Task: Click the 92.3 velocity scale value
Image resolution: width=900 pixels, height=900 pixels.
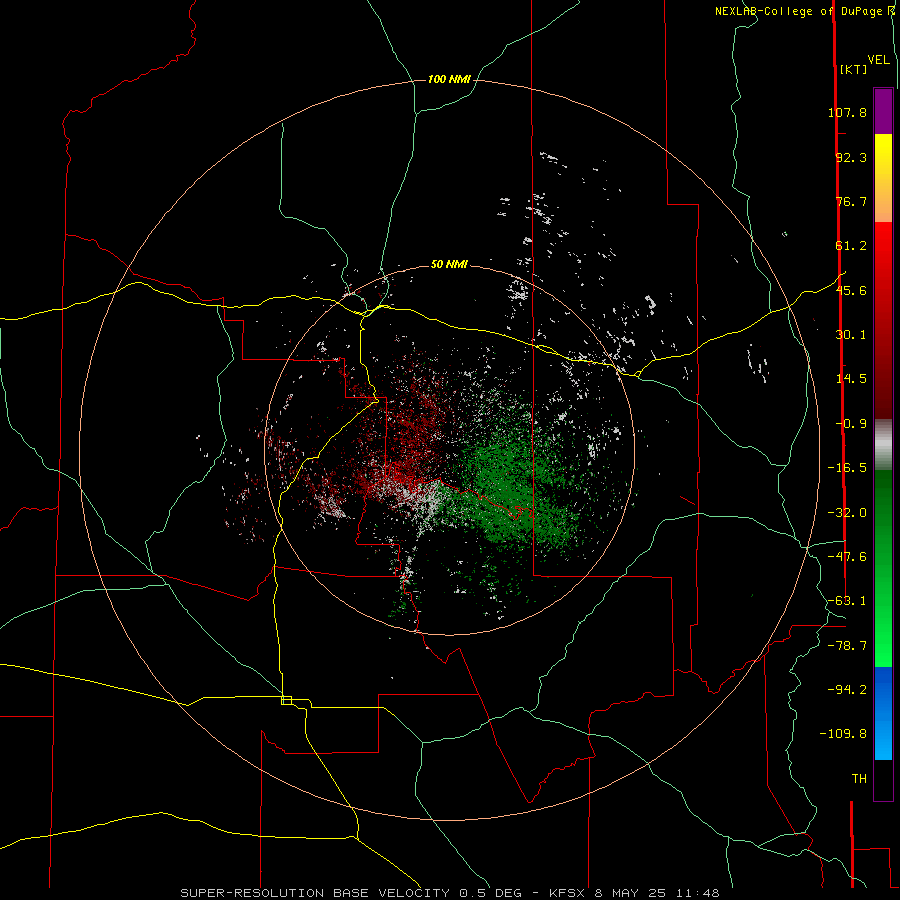Action: (x=851, y=157)
